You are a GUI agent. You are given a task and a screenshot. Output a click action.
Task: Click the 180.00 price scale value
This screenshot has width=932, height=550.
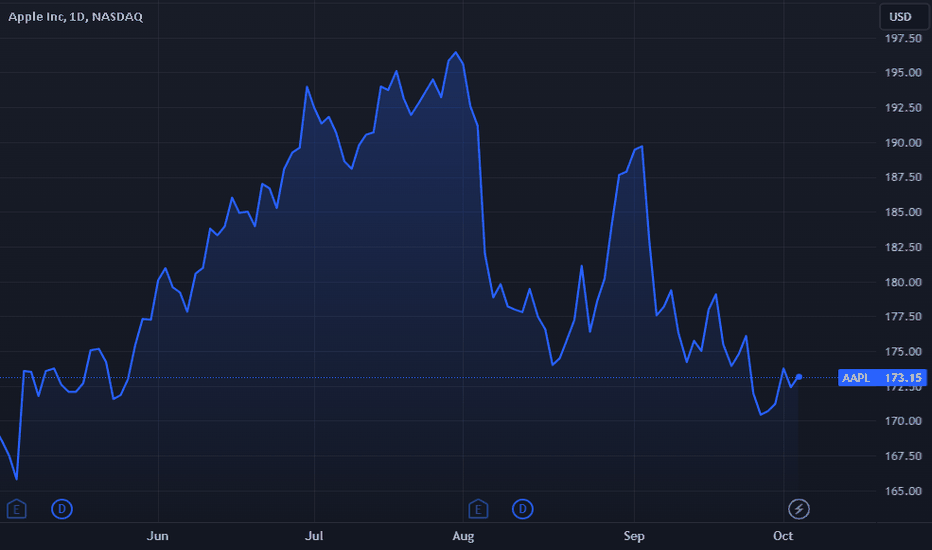click(903, 282)
